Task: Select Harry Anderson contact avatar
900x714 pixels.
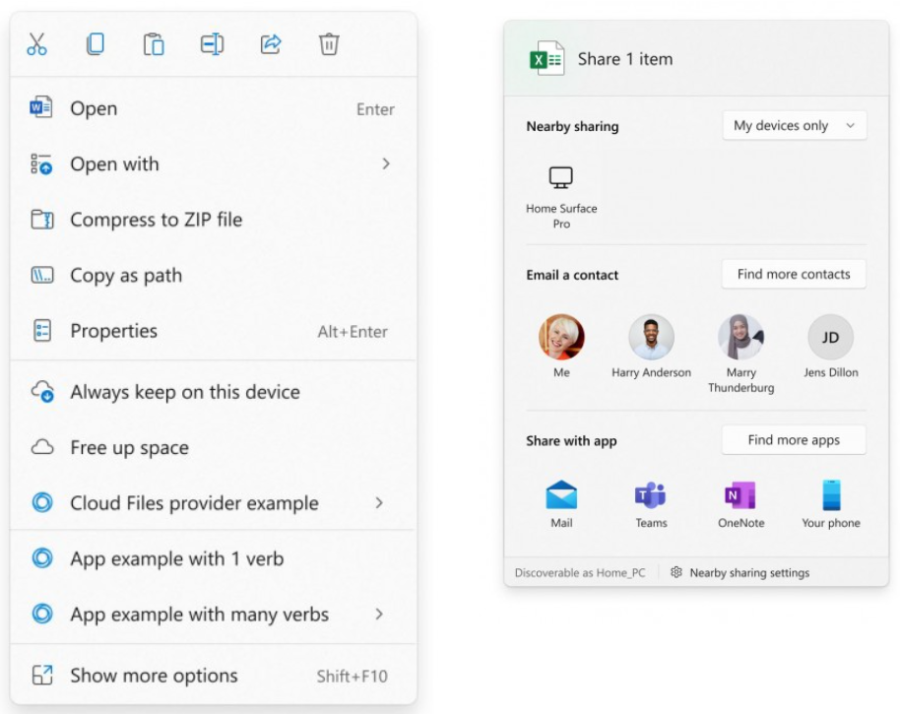Action: (x=651, y=338)
